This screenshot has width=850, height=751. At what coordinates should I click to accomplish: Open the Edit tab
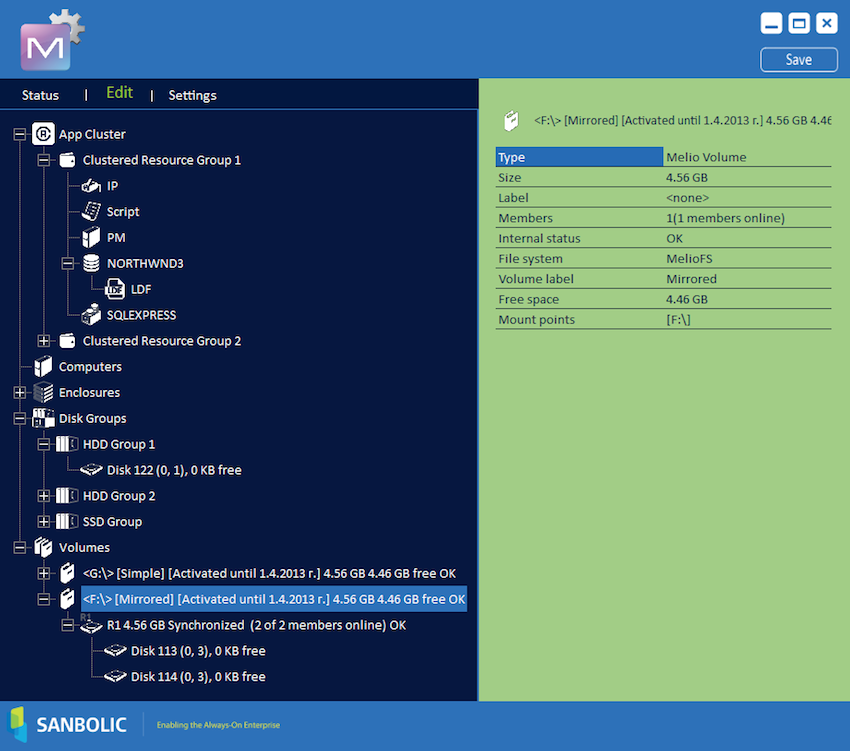pyautogui.click(x=119, y=93)
